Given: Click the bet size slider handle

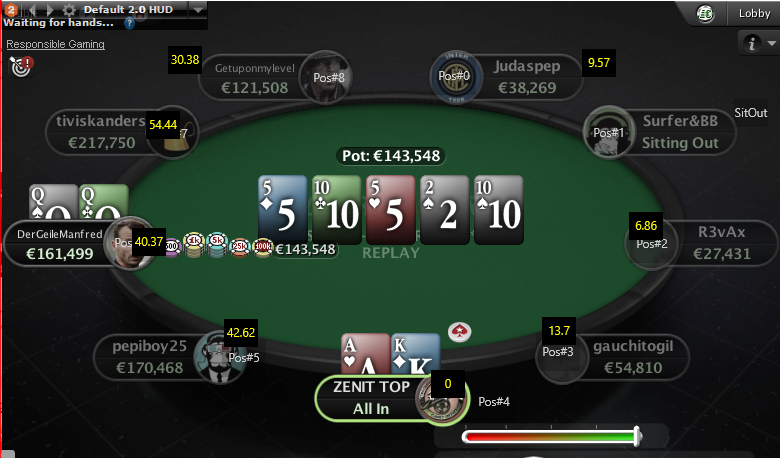Looking at the screenshot, I should (x=637, y=436).
